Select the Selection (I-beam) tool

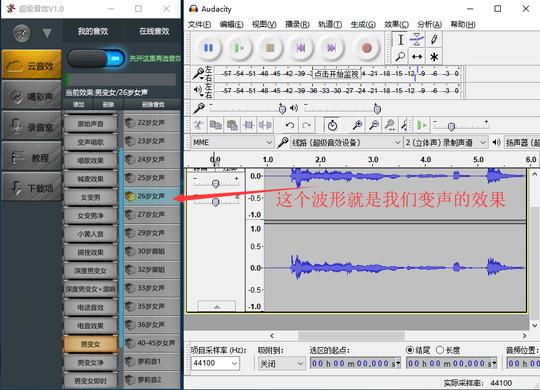(400, 40)
